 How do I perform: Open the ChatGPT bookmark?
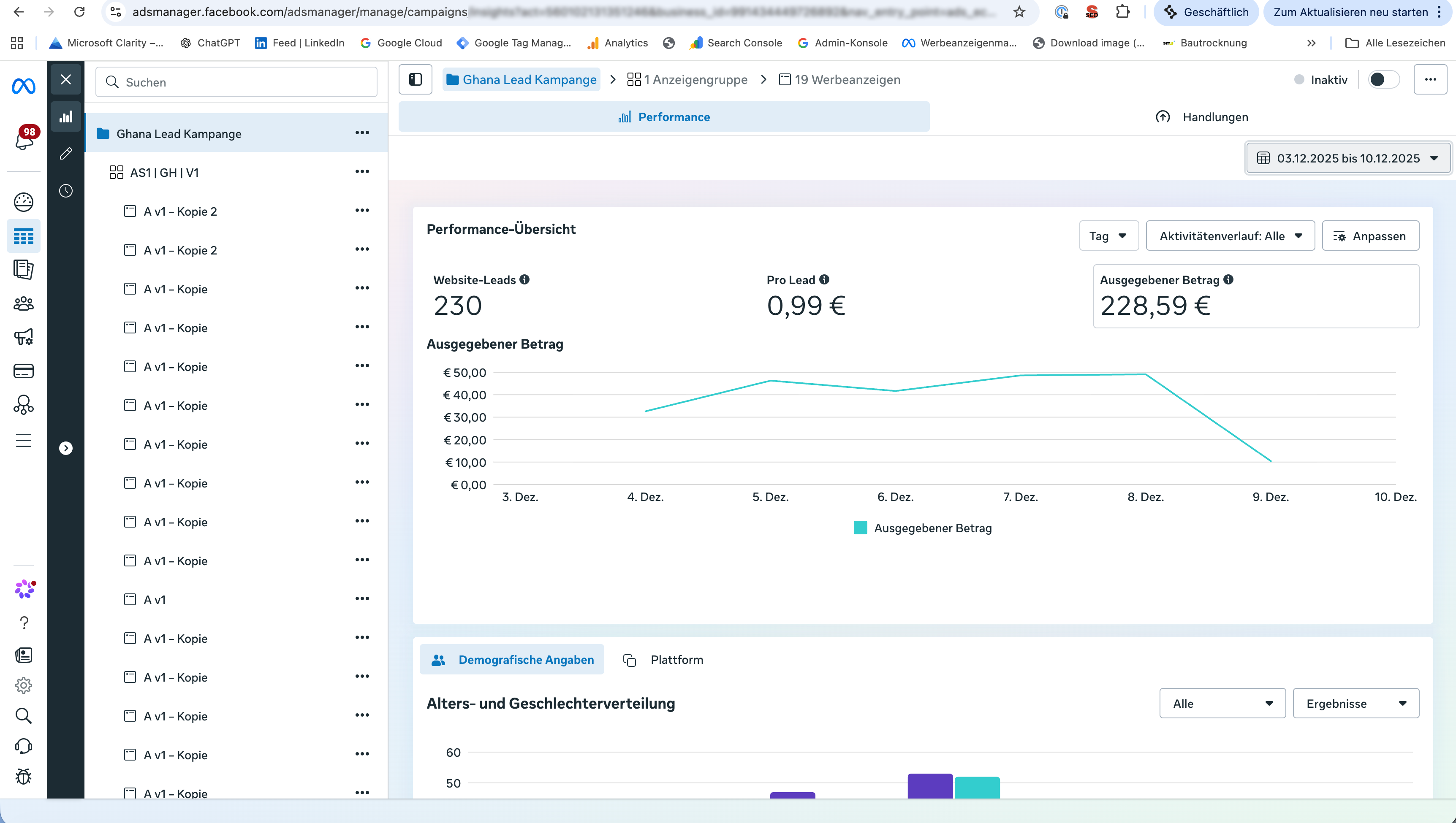(210, 43)
